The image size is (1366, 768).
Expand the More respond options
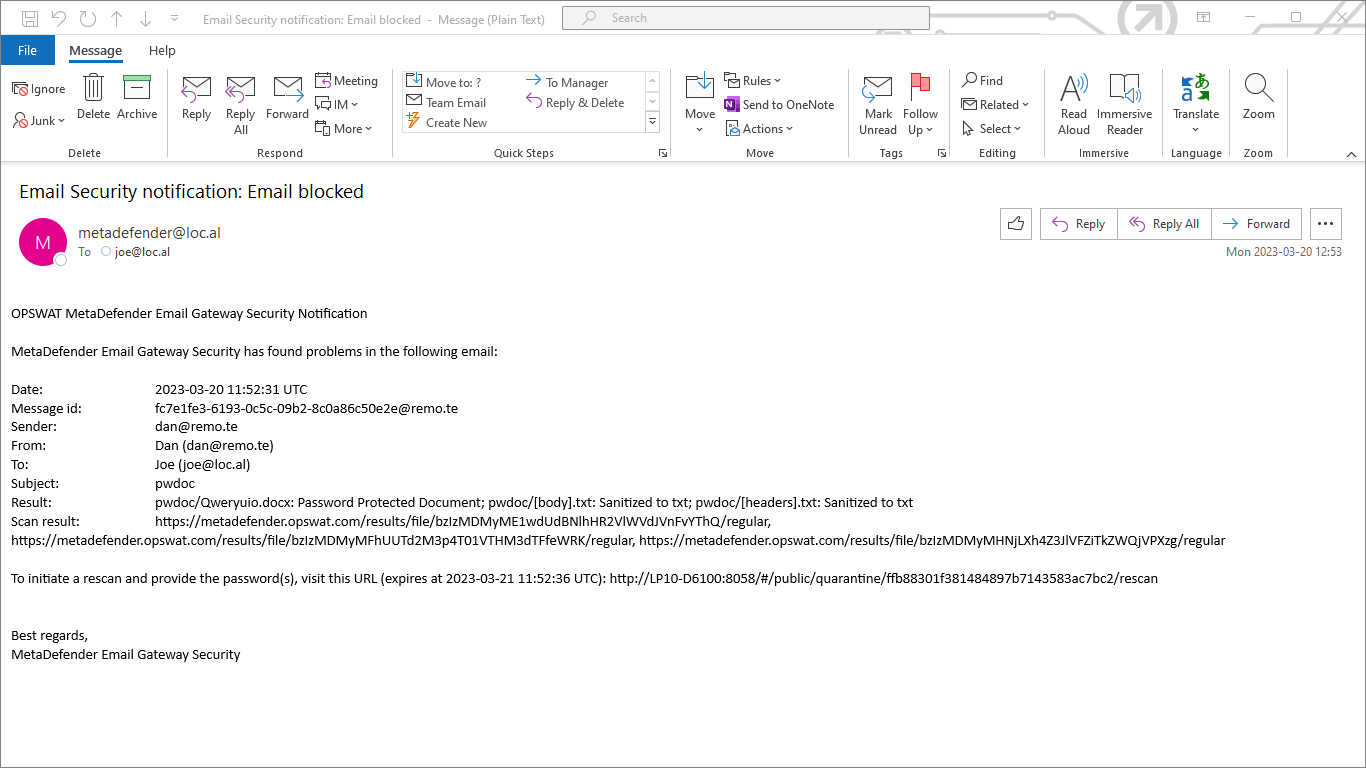pyautogui.click(x=344, y=128)
